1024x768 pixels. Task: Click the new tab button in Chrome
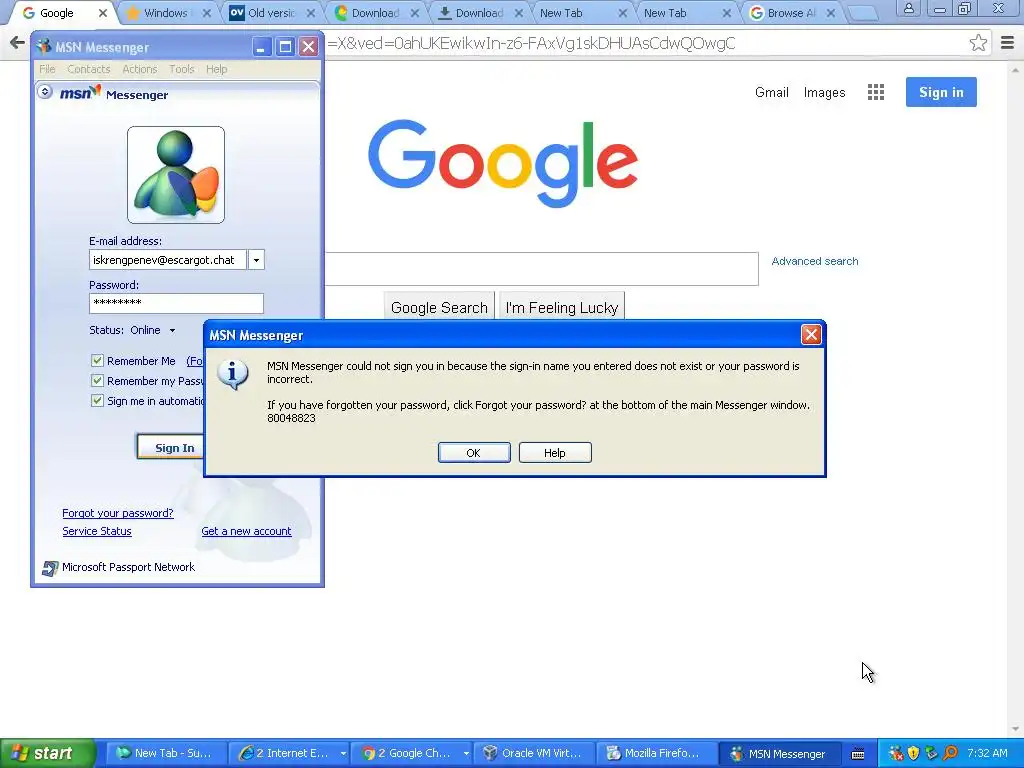click(863, 13)
